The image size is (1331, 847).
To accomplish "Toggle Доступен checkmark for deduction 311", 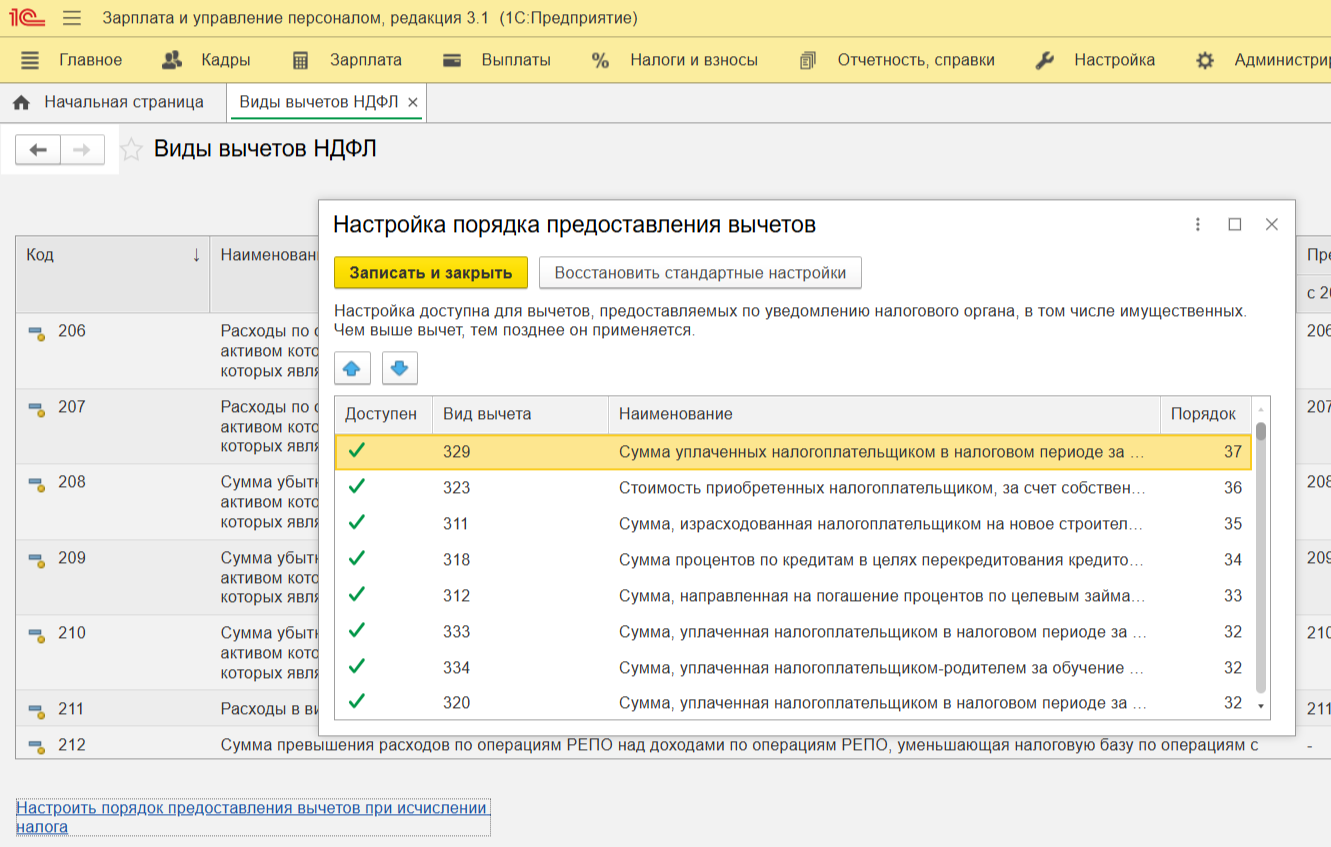I will click(x=356, y=523).
